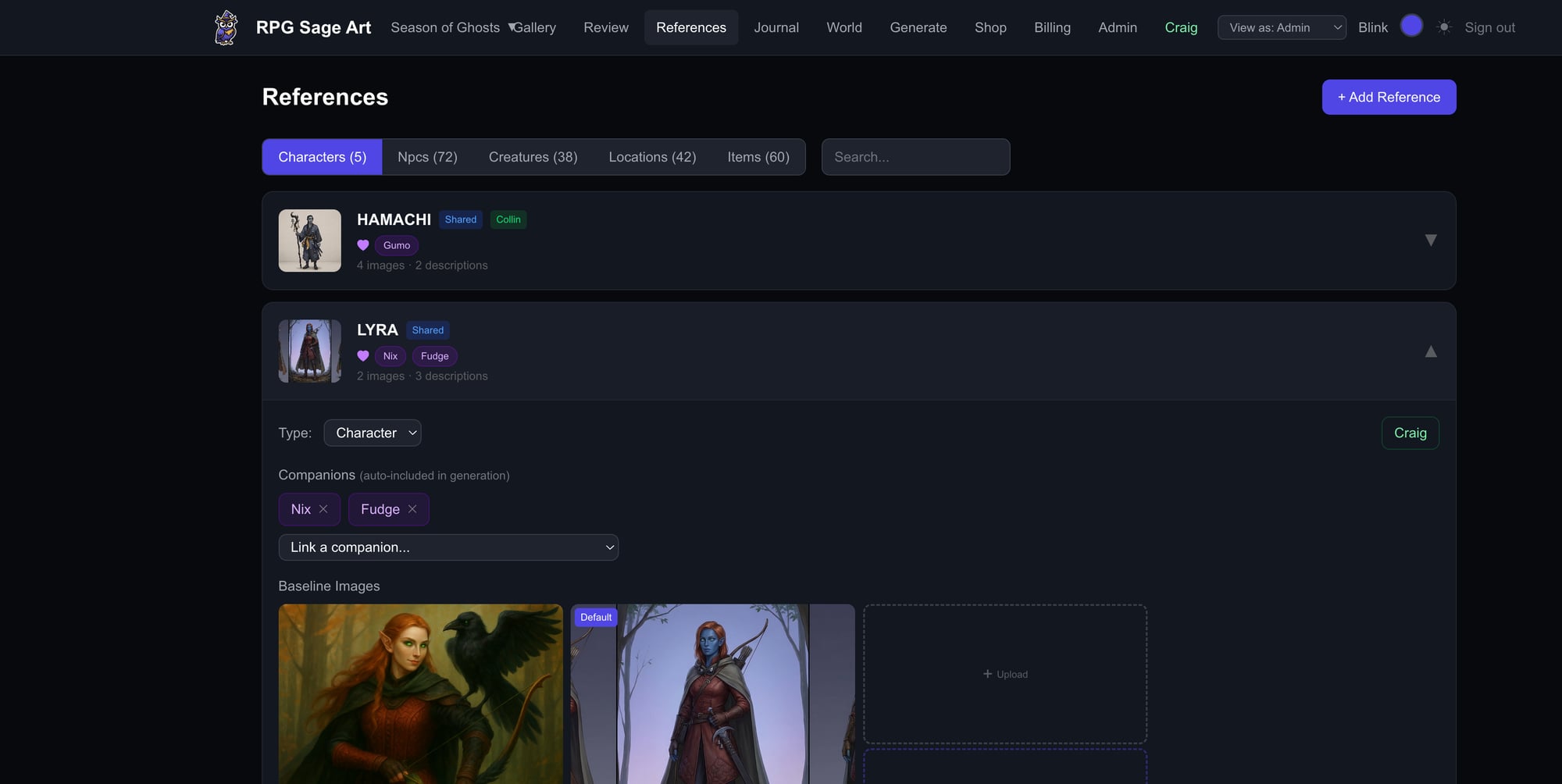The image size is (1562, 784).
Task: Switch to the Npcs (72) tab
Action: click(426, 156)
